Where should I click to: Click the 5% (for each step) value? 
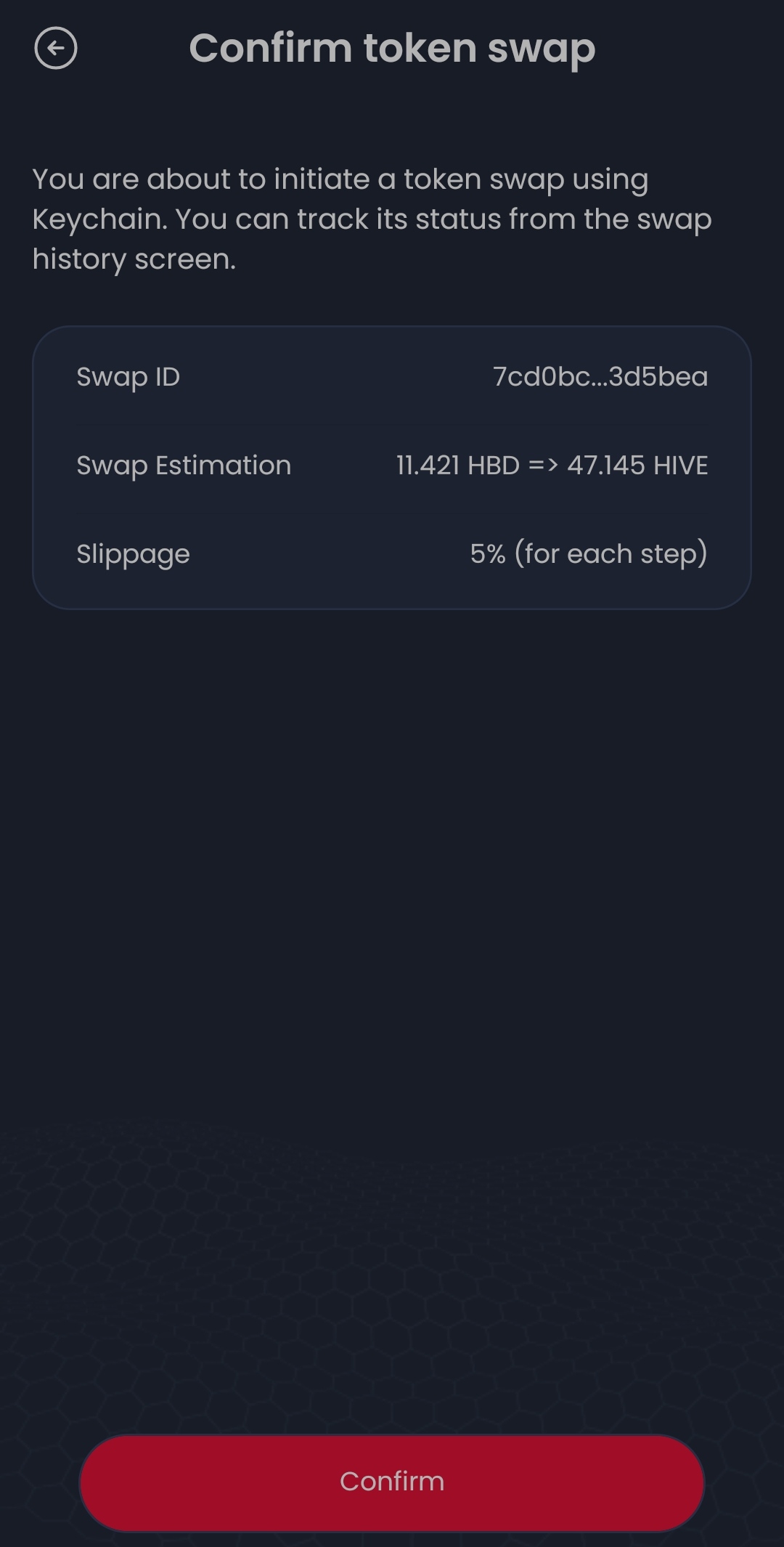589,554
